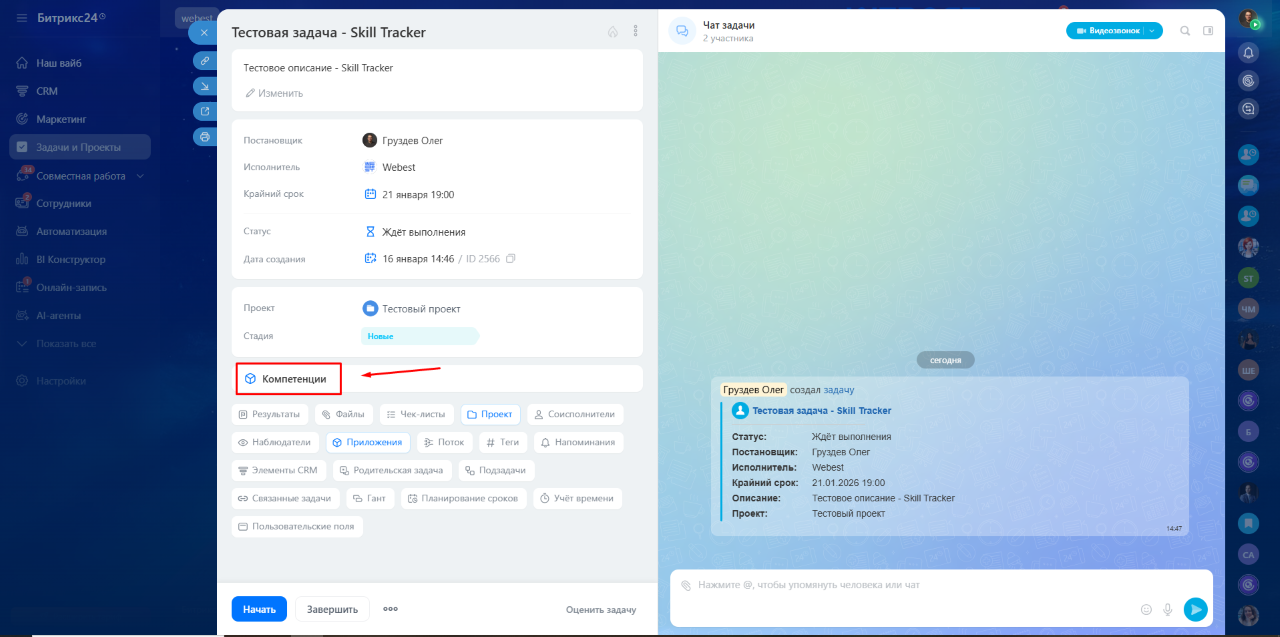
Task: Send the chat message arrow button
Action: point(1196,609)
